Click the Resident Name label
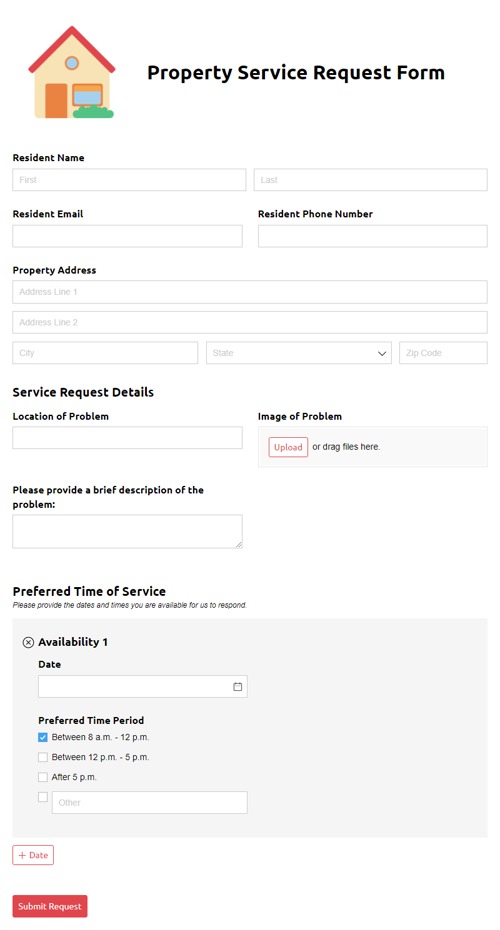The height and width of the screenshot is (930, 500). pos(48,158)
